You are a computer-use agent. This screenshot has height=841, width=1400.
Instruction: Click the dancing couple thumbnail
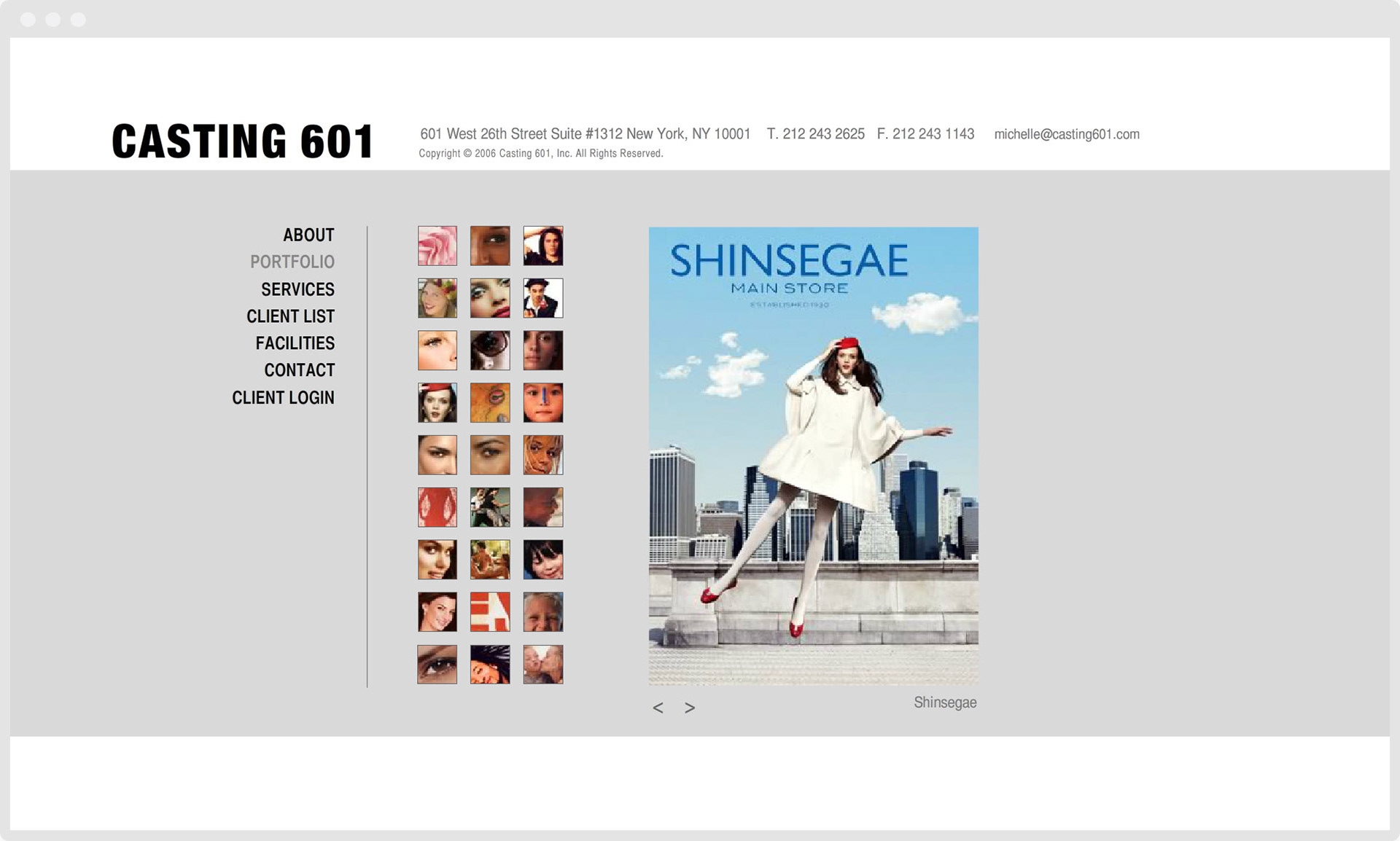tap(490, 507)
